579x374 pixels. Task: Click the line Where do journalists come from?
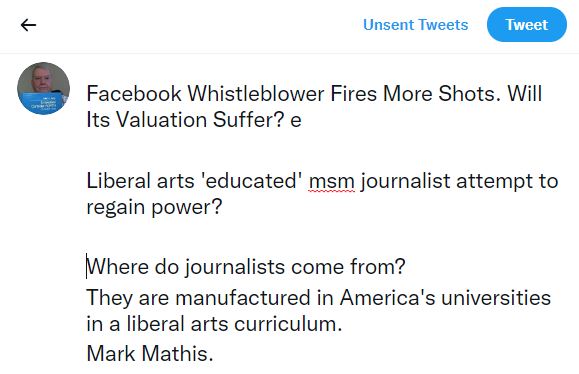(x=246, y=267)
